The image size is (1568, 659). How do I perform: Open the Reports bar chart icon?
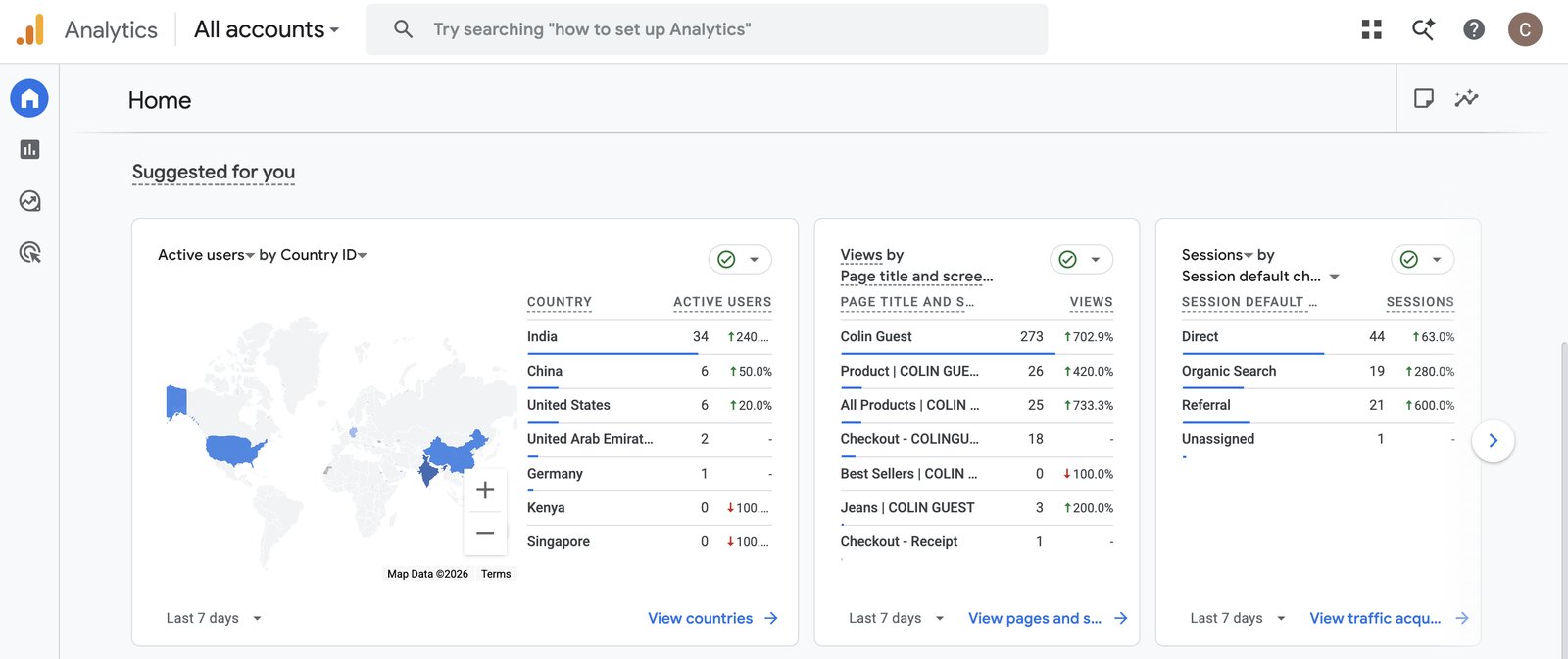(x=29, y=149)
